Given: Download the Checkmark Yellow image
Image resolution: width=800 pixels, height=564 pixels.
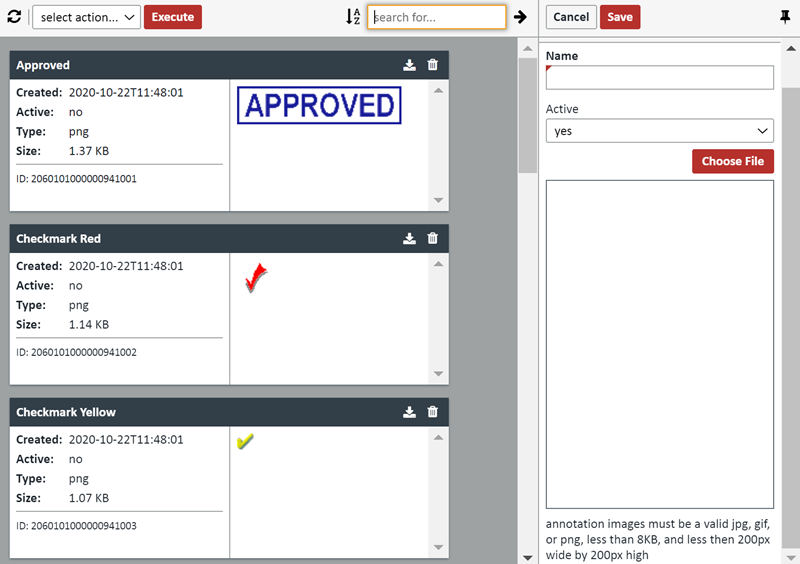Looking at the screenshot, I should coord(409,412).
